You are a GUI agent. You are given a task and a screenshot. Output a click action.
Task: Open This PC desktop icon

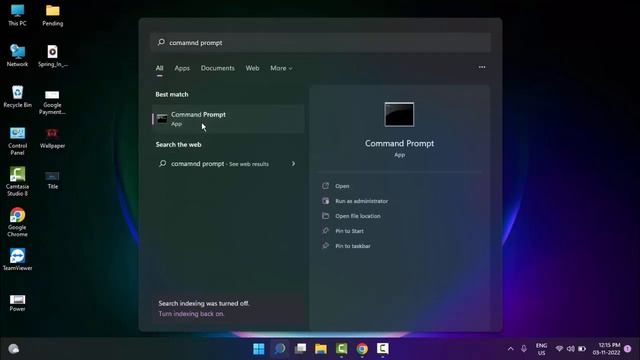point(17,15)
